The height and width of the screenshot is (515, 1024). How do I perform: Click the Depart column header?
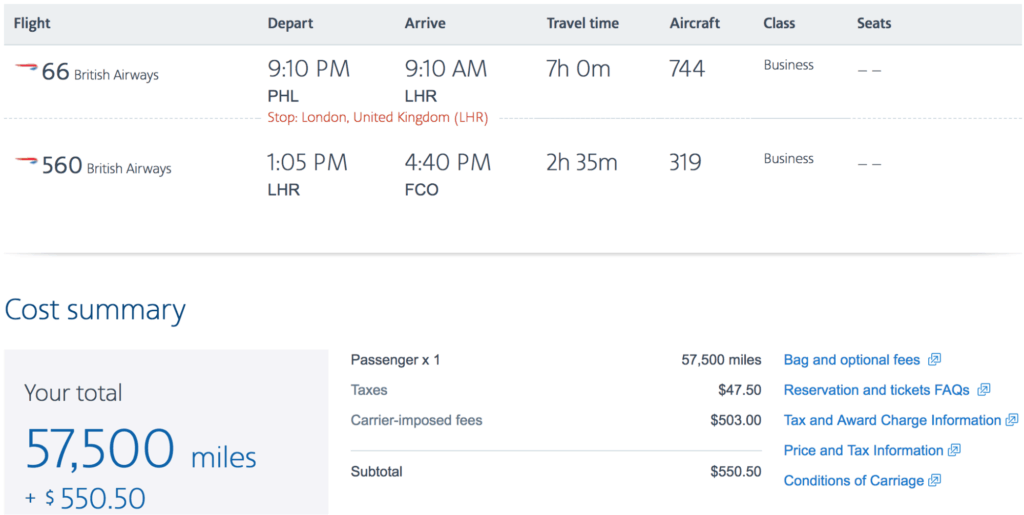[290, 23]
